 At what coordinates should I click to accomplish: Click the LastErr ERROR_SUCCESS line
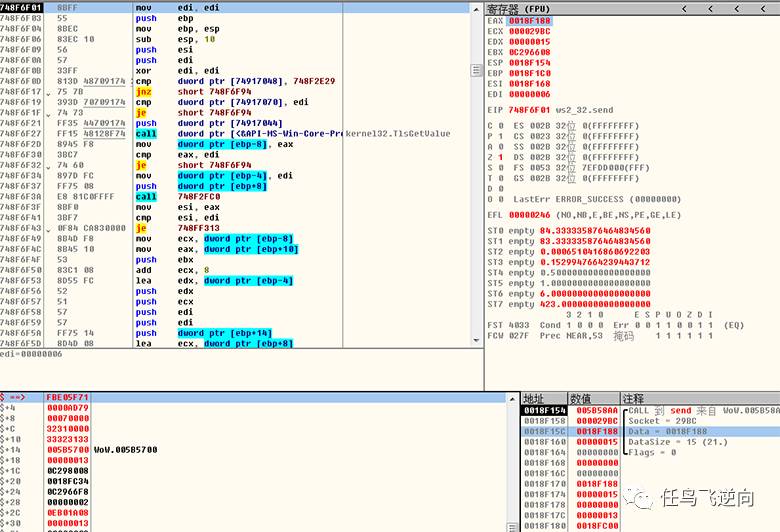(597, 199)
